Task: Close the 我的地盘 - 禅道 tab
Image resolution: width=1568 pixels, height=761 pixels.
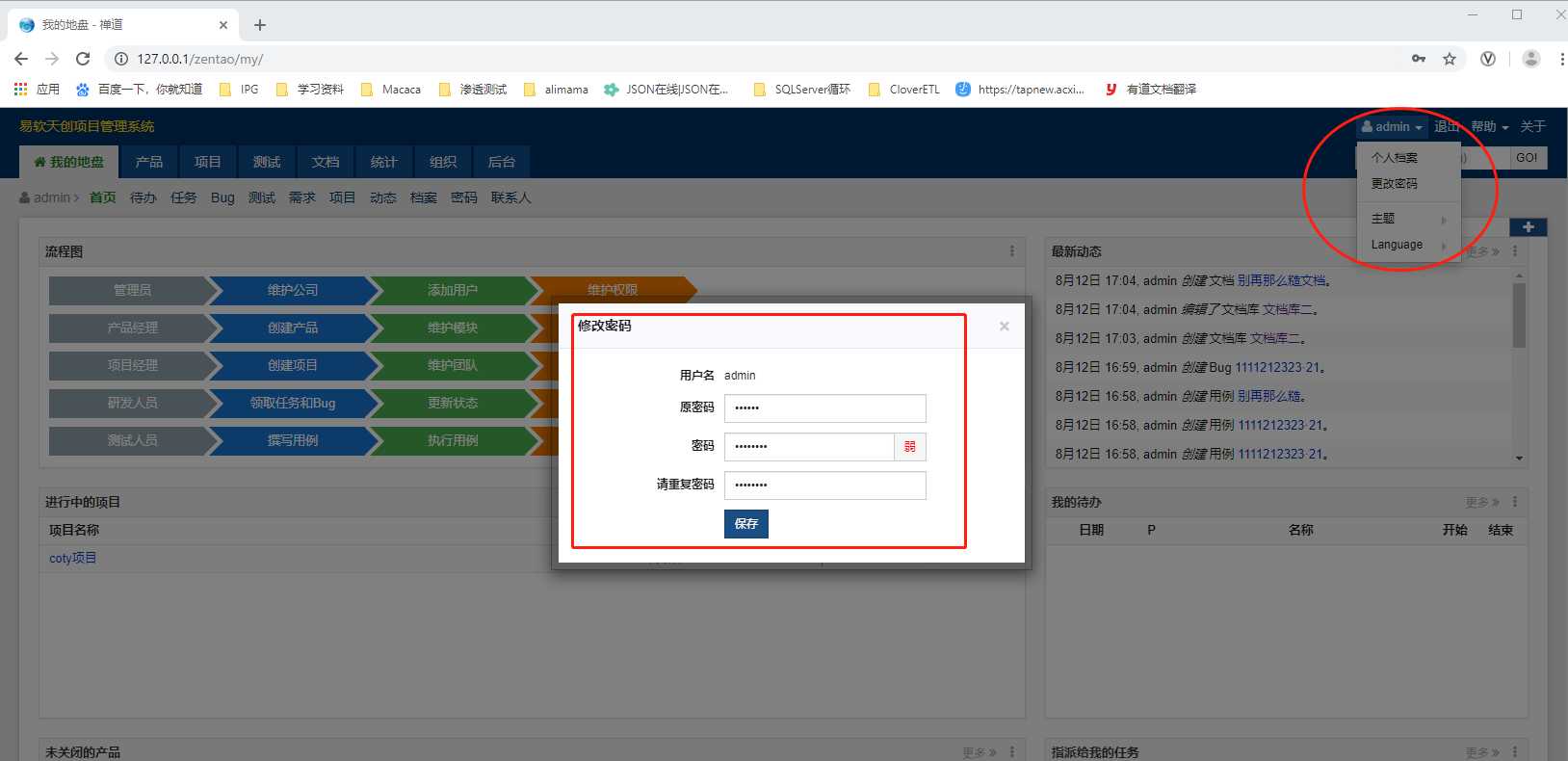Action: (223, 25)
